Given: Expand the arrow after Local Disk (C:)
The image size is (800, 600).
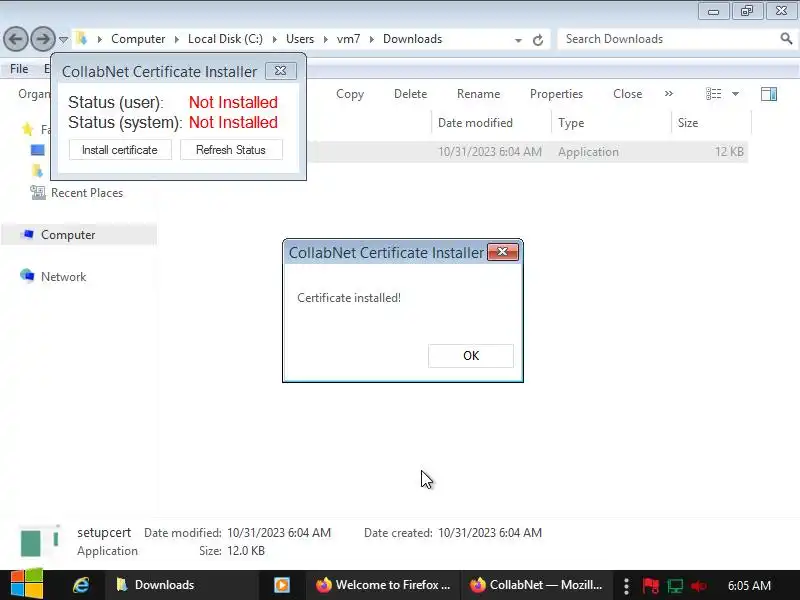Looking at the screenshot, I should click(274, 39).
